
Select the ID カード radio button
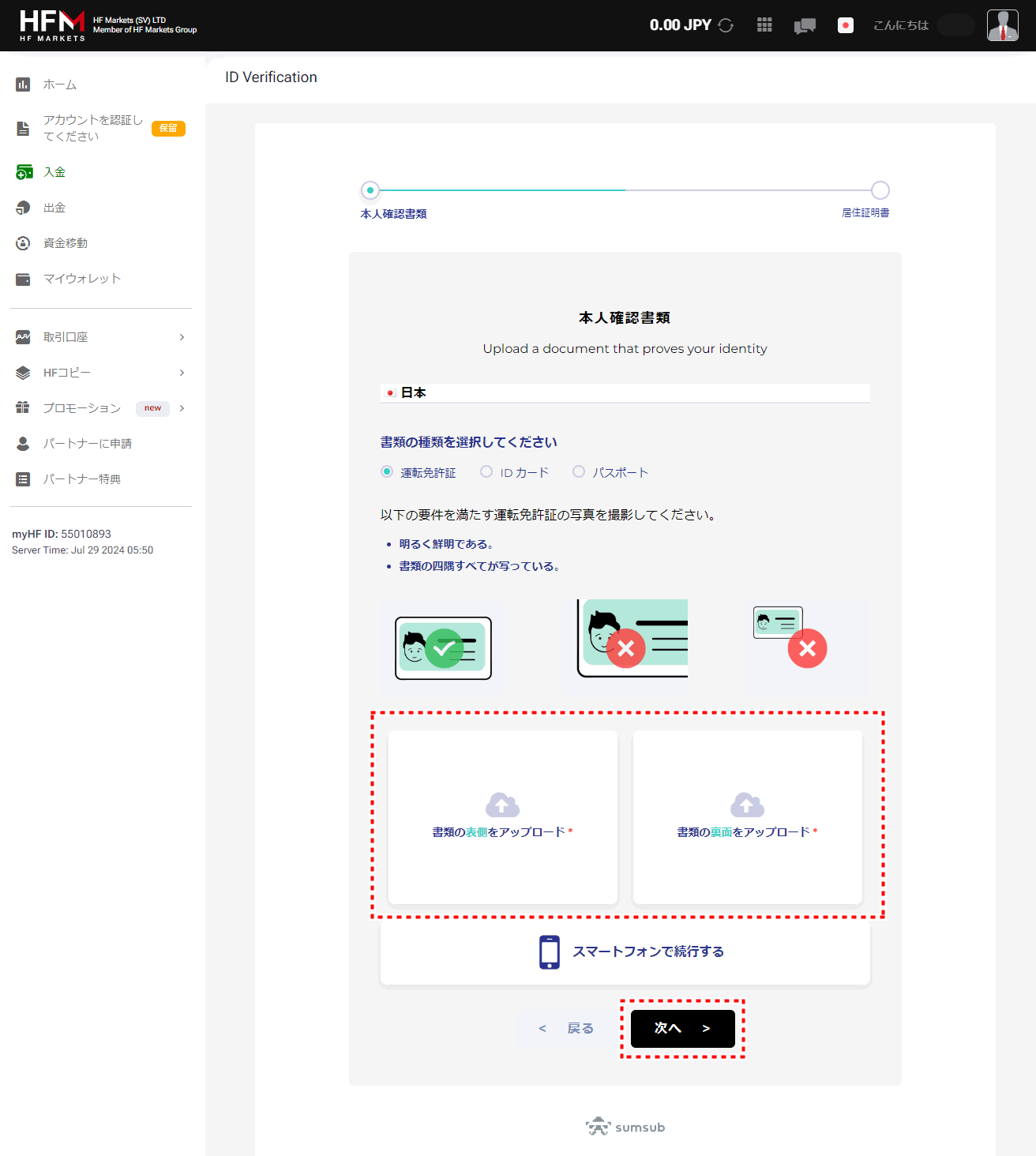486,471
